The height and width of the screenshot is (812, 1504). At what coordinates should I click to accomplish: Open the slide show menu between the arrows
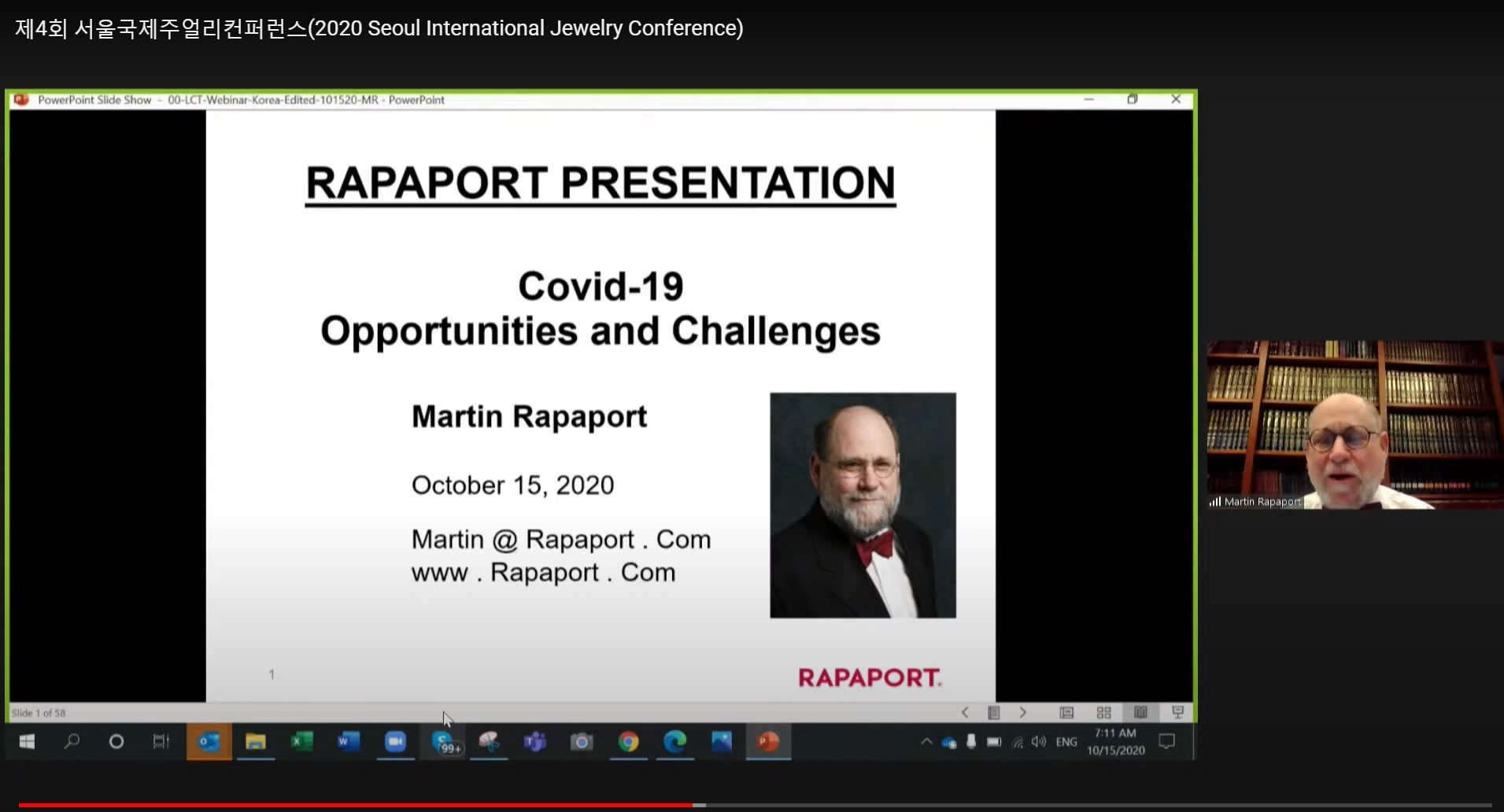coord(994,713)
